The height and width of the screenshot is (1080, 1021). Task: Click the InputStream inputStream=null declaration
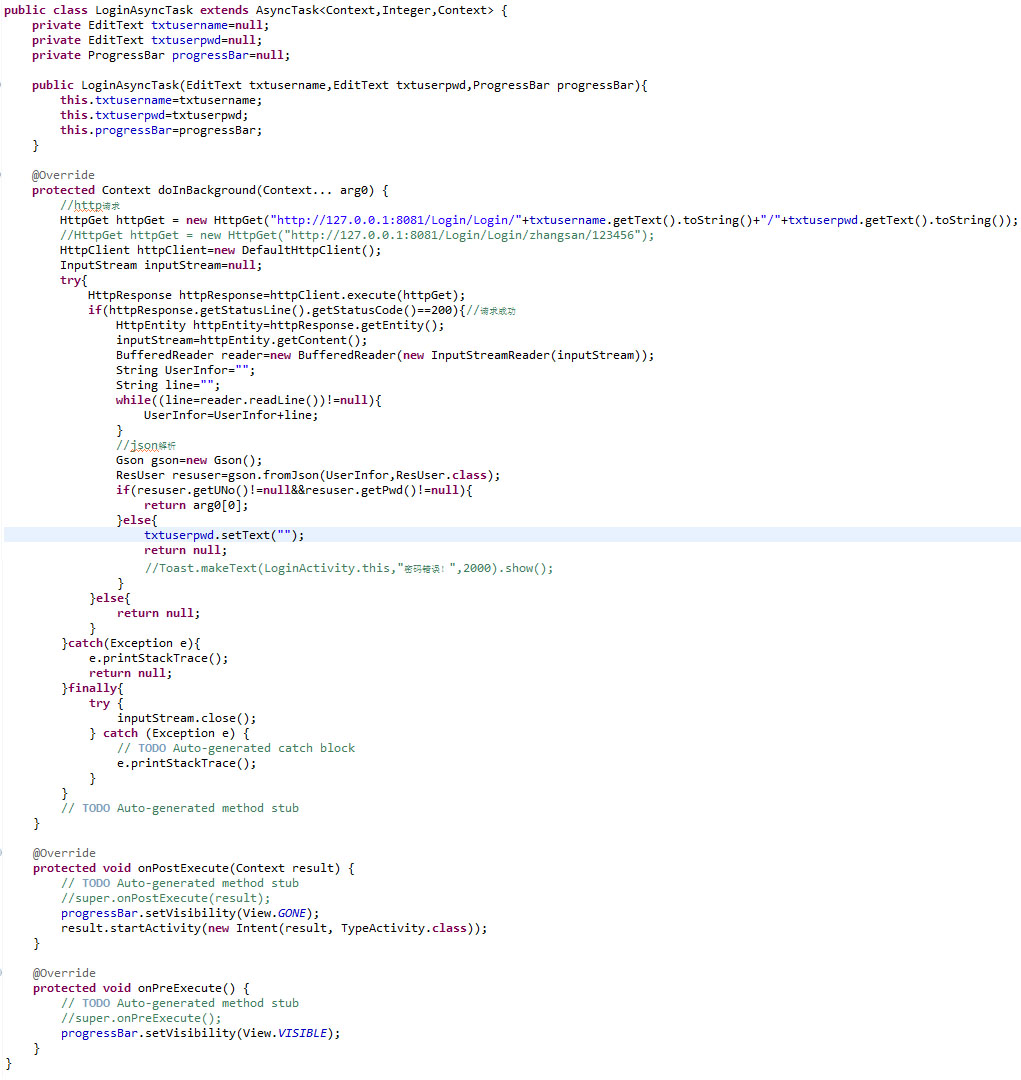(160, 265)
